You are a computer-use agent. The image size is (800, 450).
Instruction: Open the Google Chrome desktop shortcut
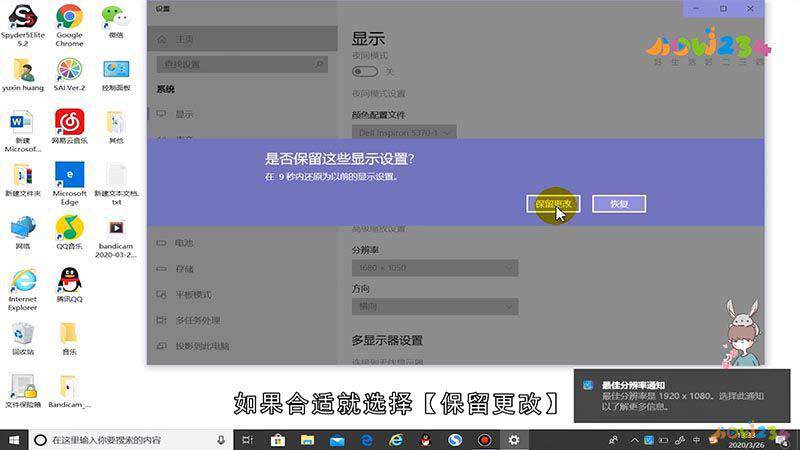click(69, 26)
